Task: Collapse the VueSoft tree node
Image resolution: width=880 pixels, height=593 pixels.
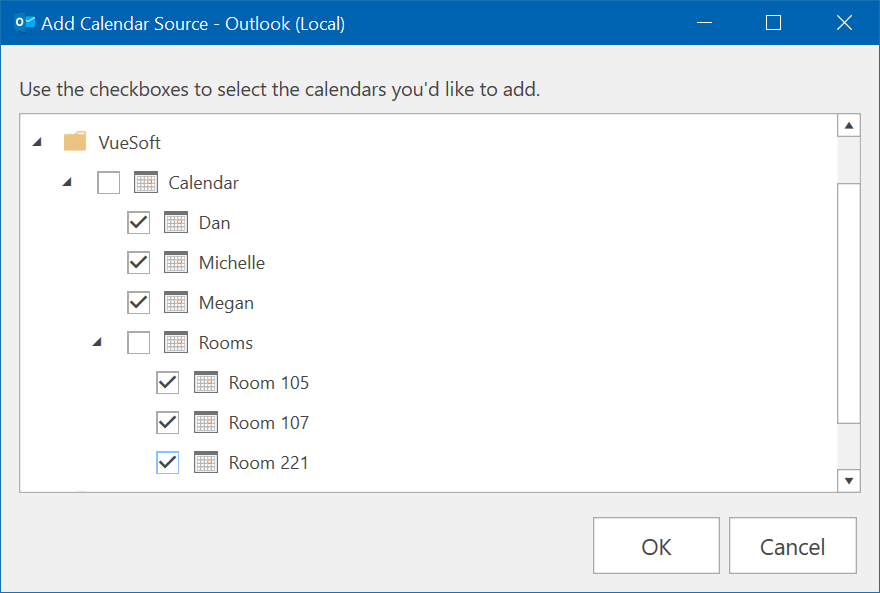Action: pos(38,142)
